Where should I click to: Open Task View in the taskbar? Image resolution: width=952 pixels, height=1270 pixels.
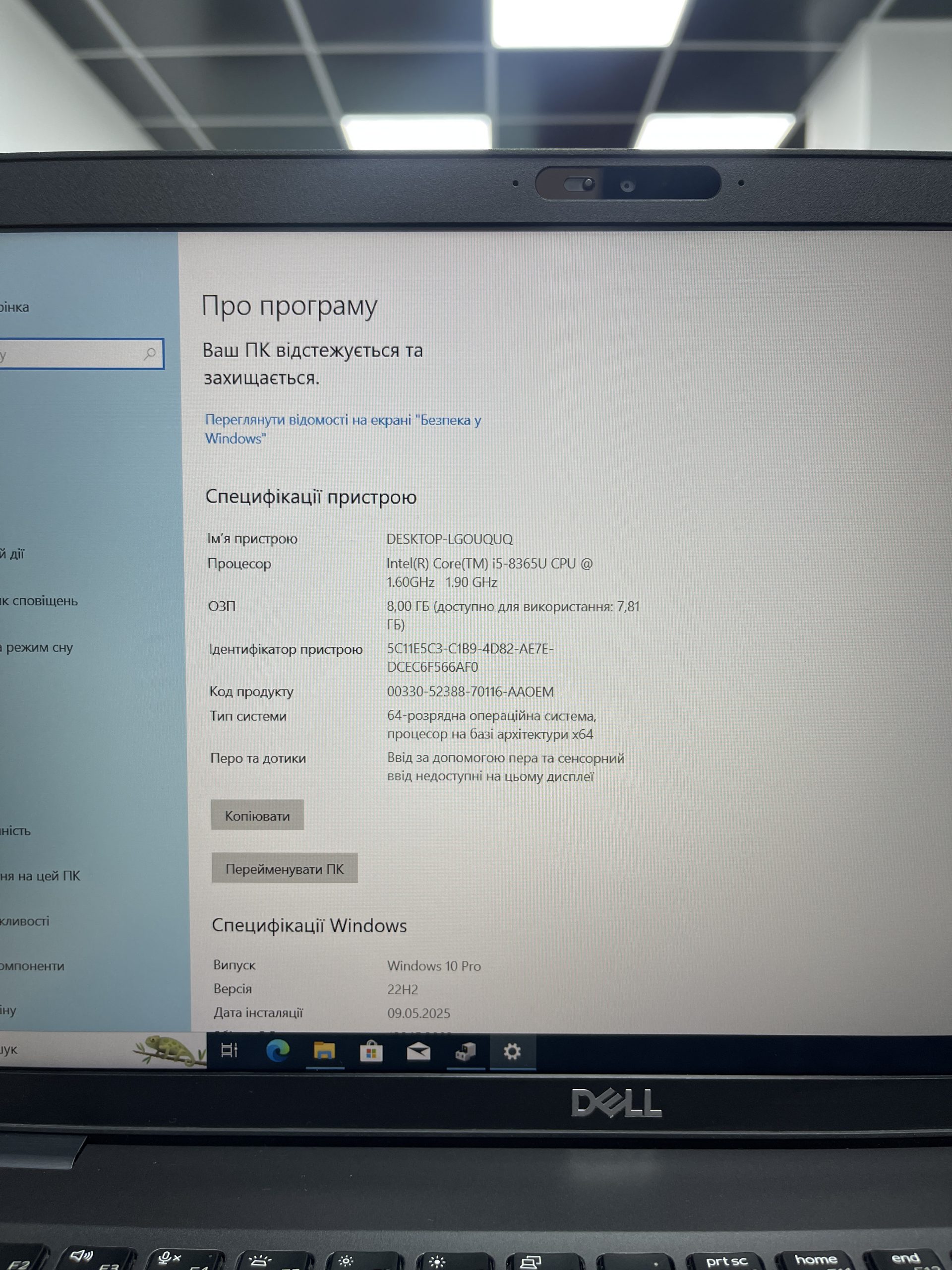pos(230,1050)
